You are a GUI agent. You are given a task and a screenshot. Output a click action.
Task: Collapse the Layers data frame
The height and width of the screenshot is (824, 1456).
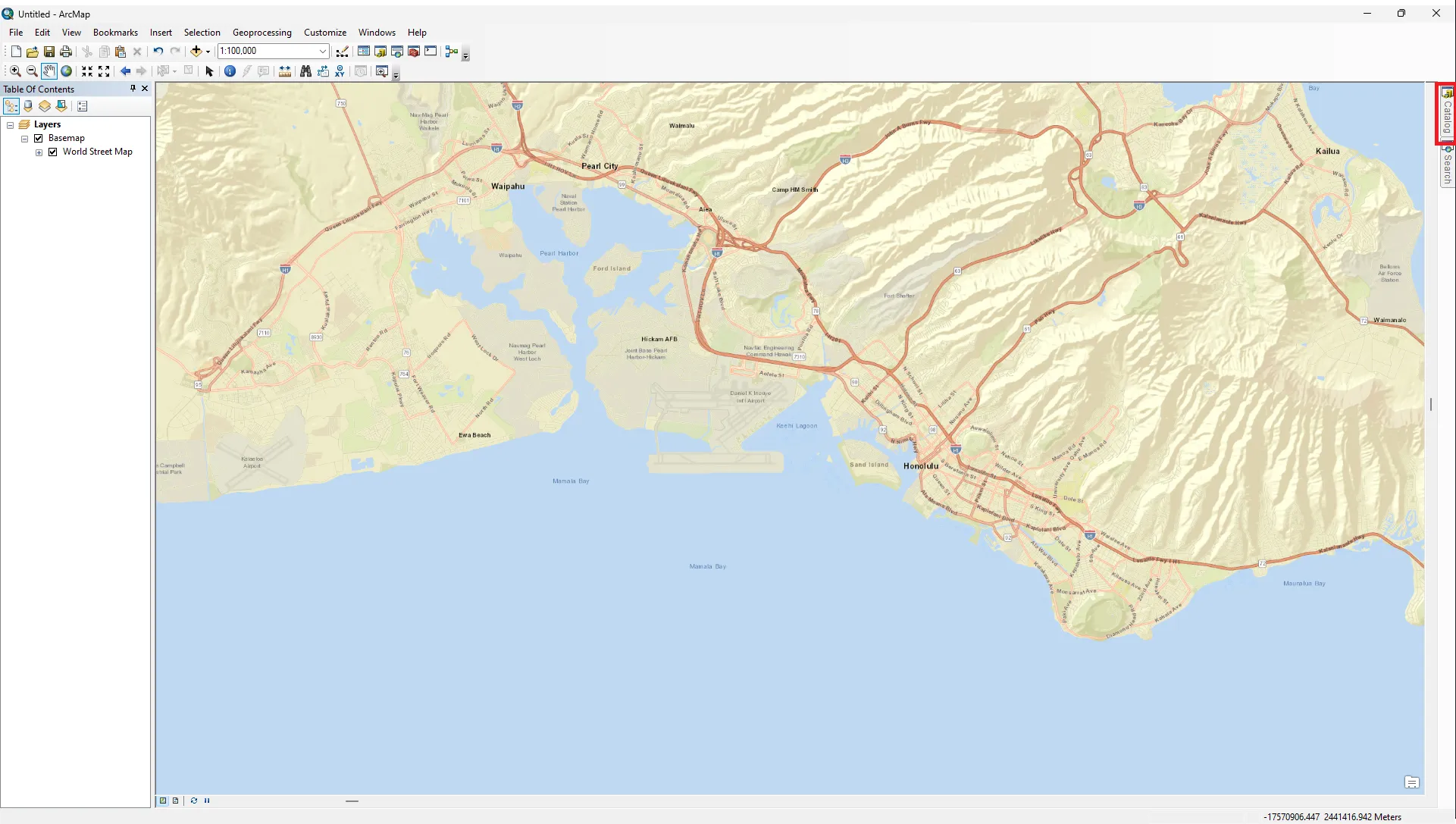[11, 125]
